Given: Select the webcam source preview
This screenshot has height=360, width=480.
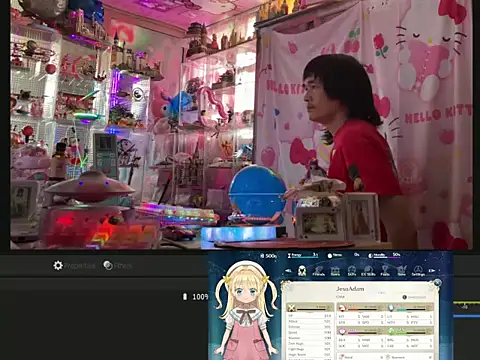Looking at the screenshot, I should 241,124.
